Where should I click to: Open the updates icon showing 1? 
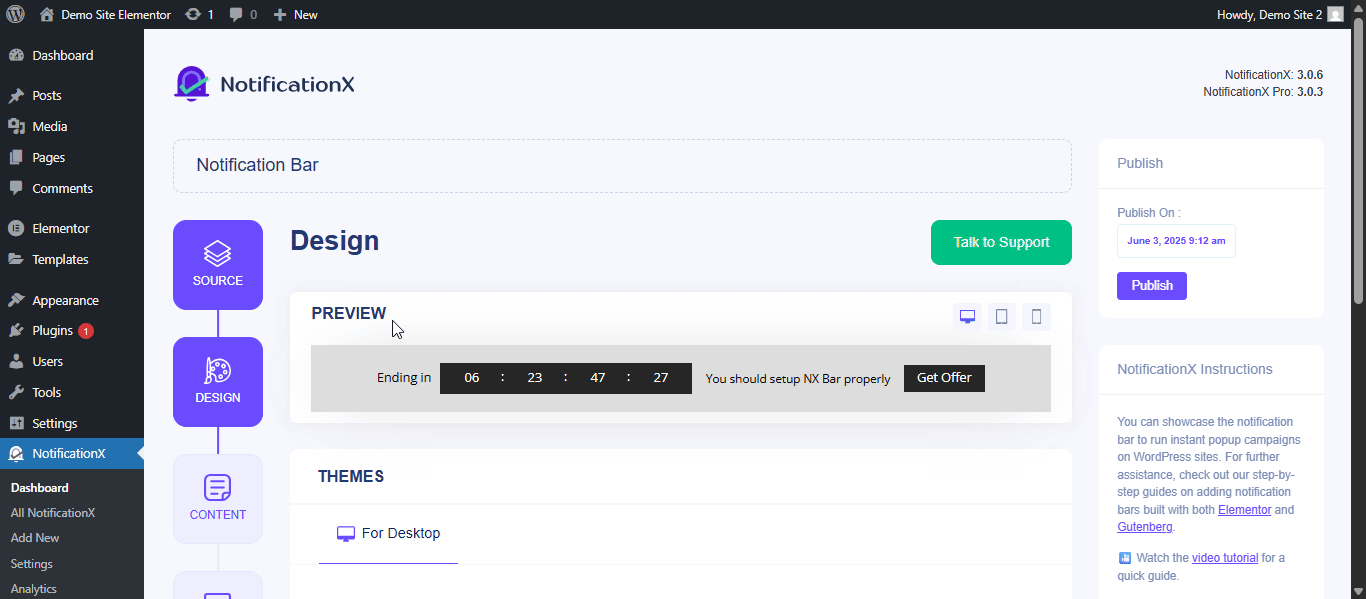tap(199, 14)
